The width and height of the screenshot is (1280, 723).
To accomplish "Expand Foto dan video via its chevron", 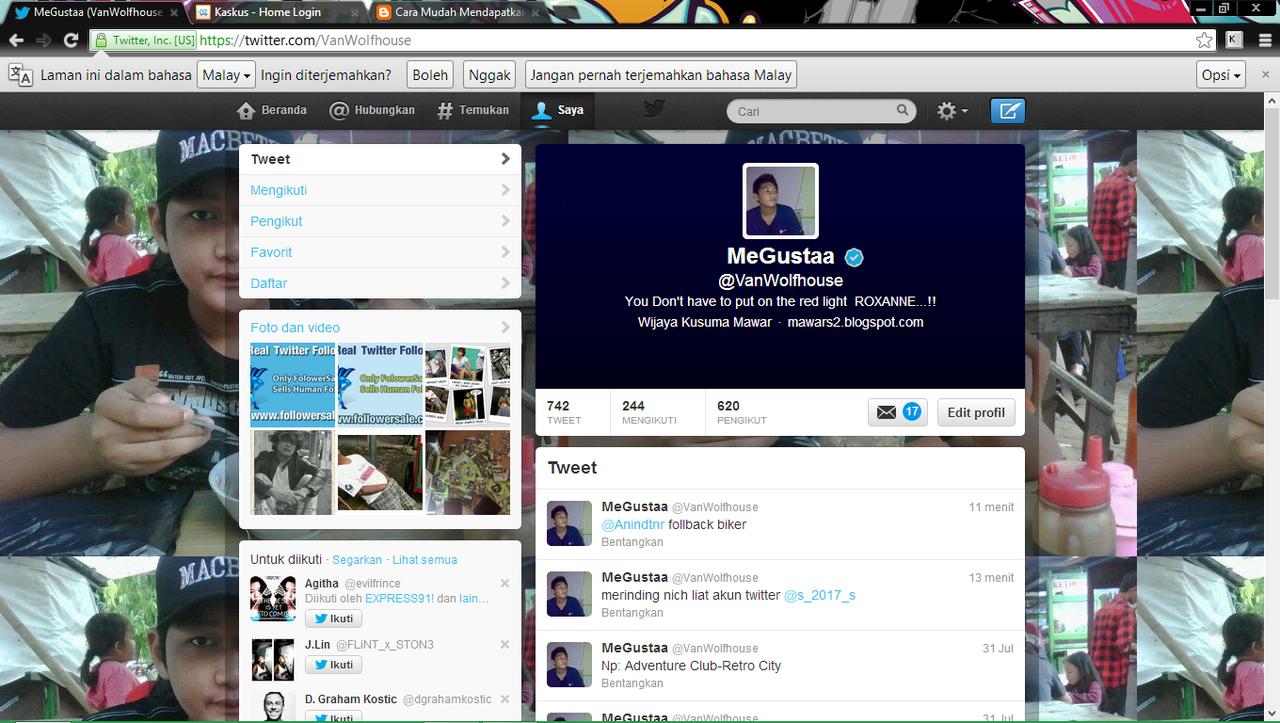I will tap(505, 327).
